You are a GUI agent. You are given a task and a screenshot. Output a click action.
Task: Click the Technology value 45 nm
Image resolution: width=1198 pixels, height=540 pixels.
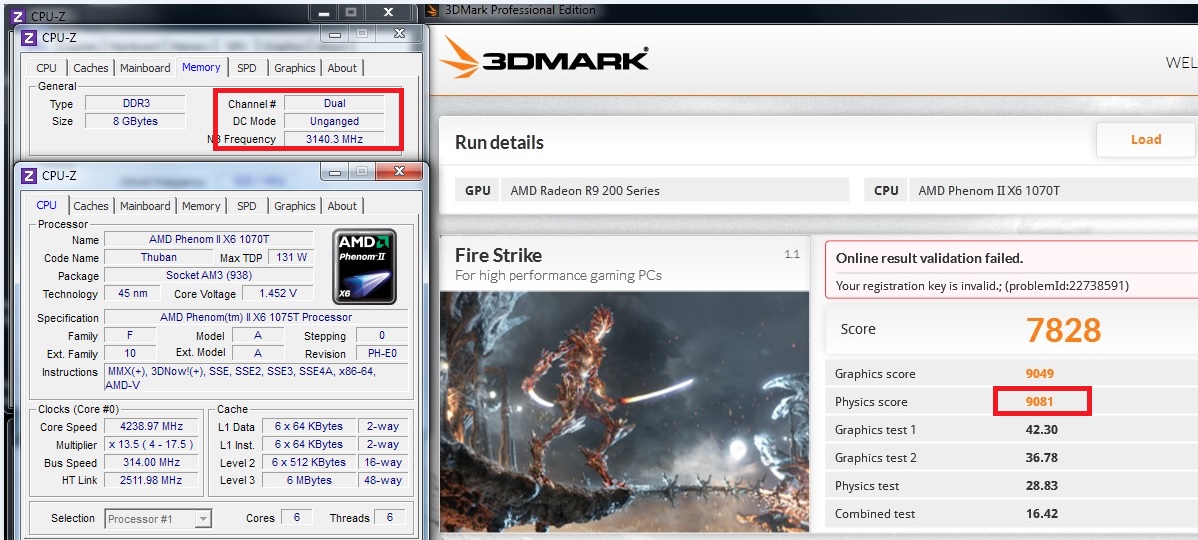(x=132, y=293)
